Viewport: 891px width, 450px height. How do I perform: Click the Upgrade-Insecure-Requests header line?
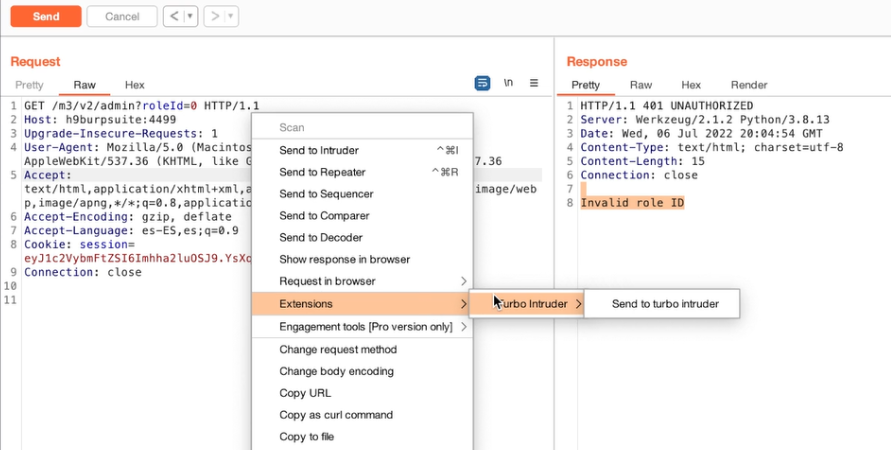click(x=120, y=134)
